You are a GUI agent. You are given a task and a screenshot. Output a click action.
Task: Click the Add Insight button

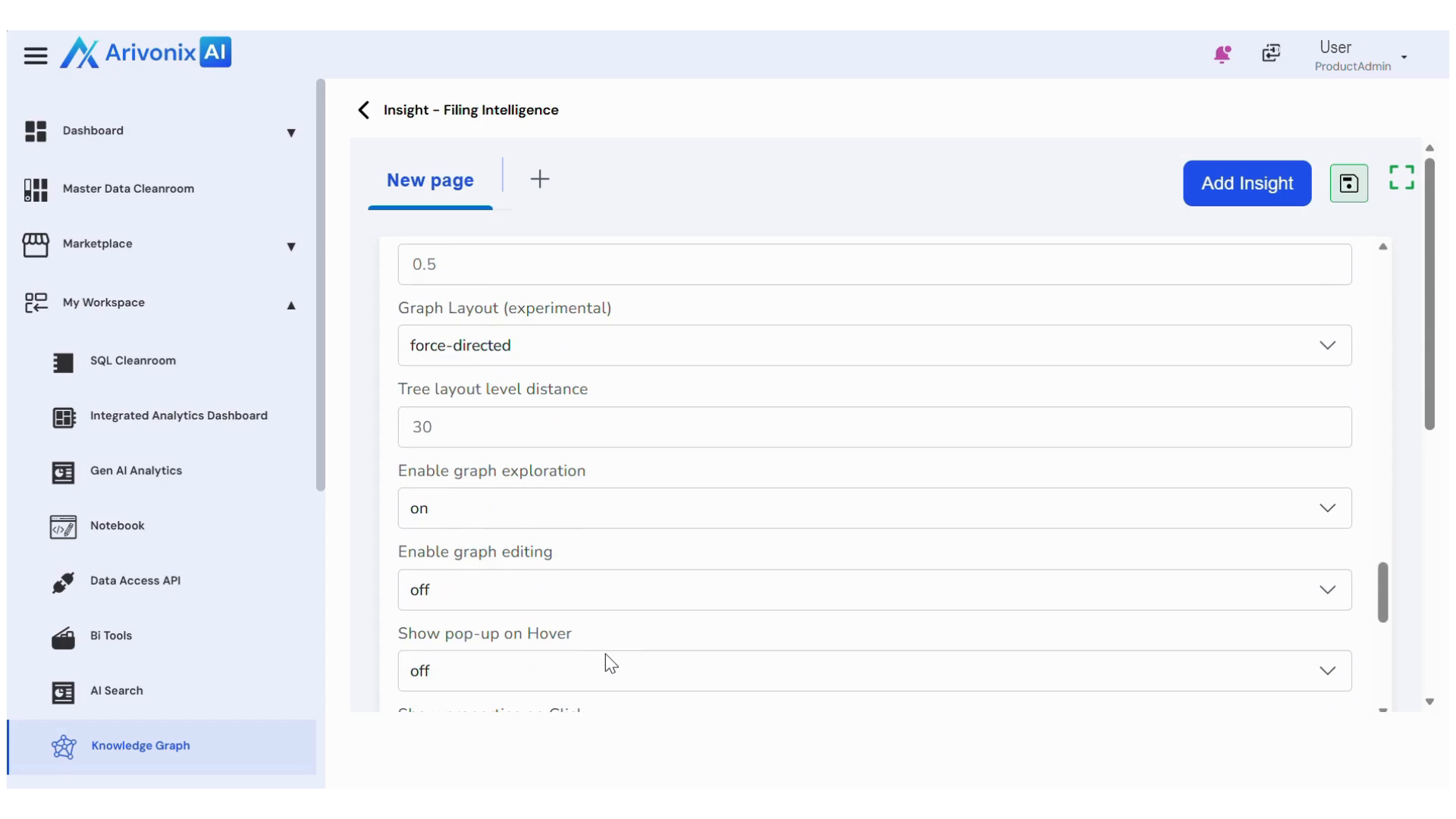(x=1247, y=184)
